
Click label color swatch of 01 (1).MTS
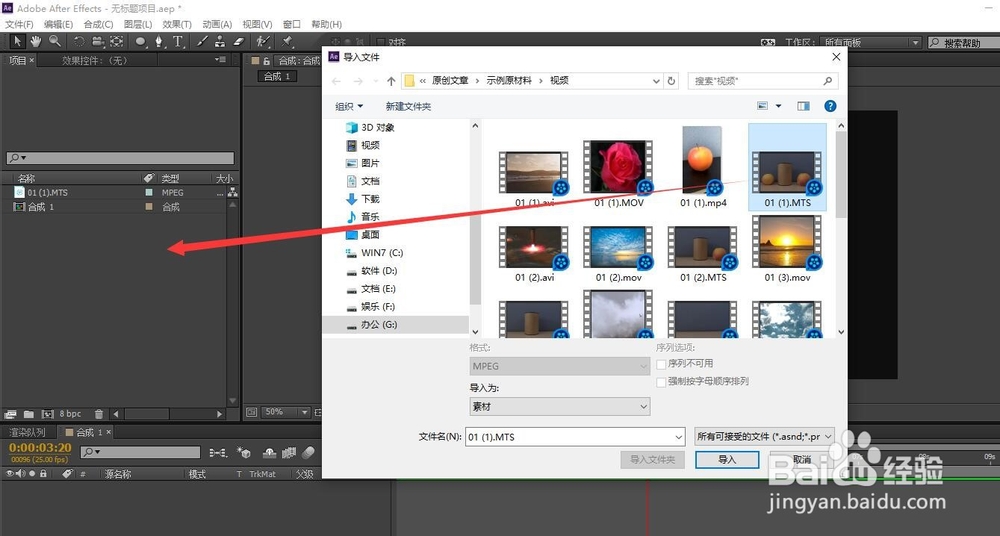click(149, 192)
